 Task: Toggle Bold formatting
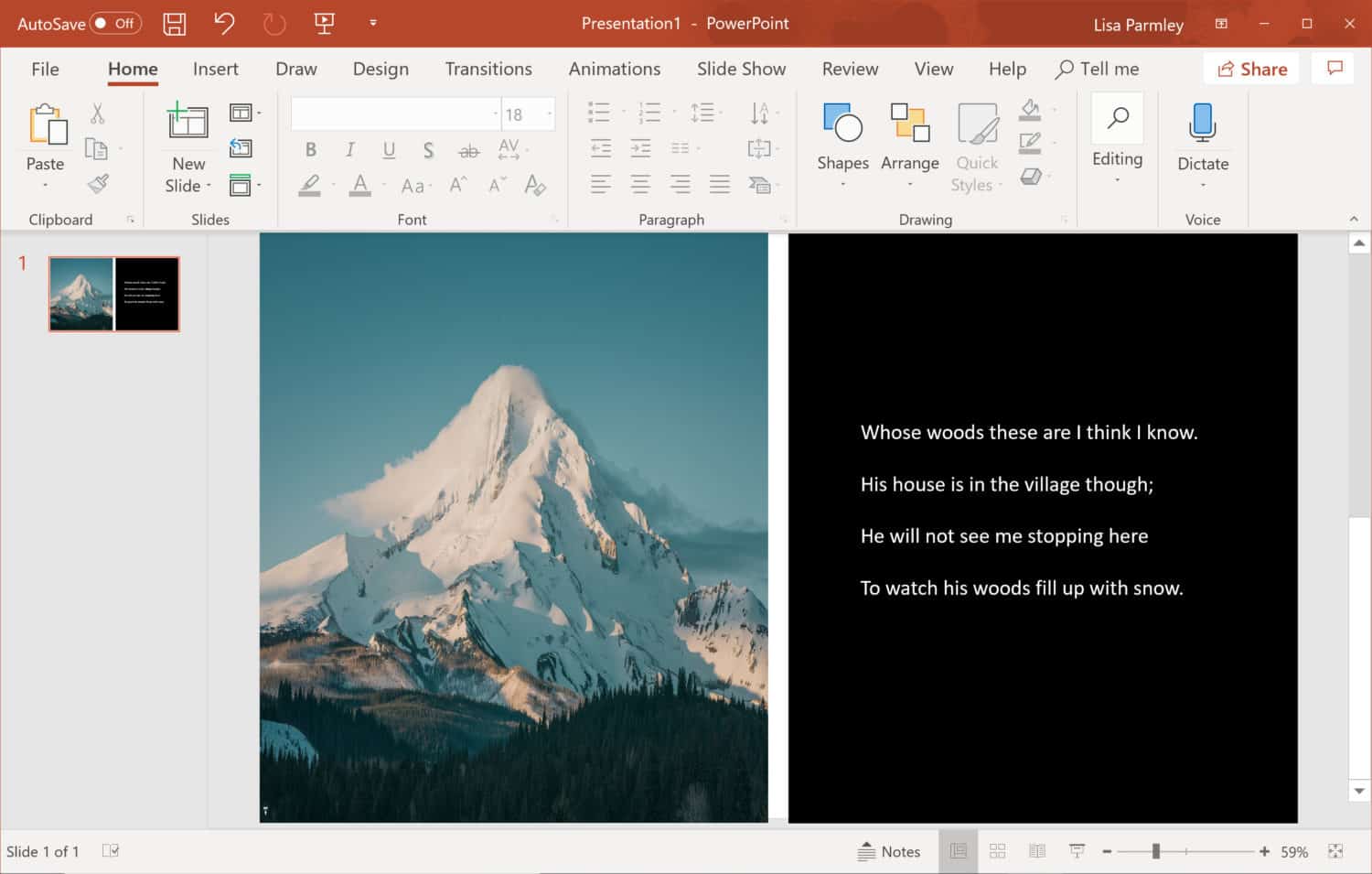tap(311, 149)
